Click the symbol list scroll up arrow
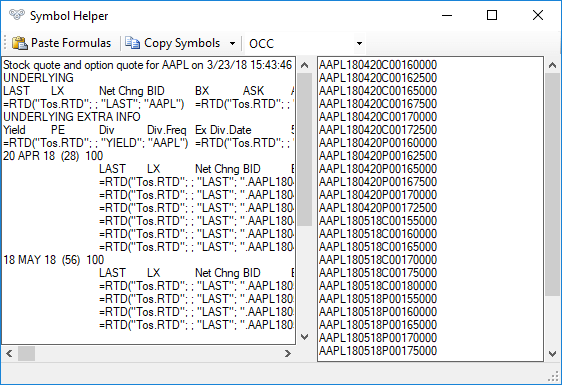 [x=552, y=65]
